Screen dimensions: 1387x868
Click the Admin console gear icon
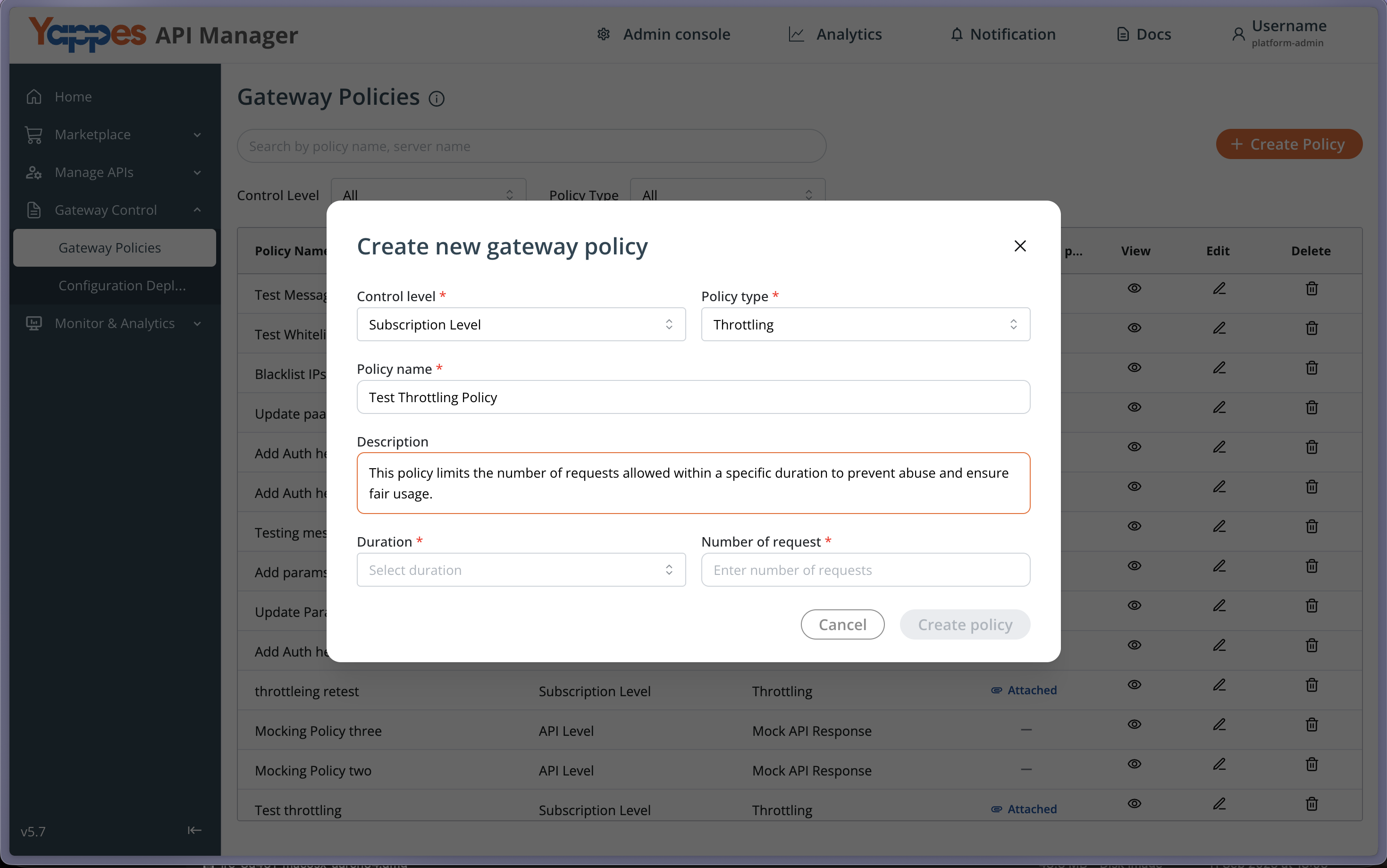tap(603, 34)
